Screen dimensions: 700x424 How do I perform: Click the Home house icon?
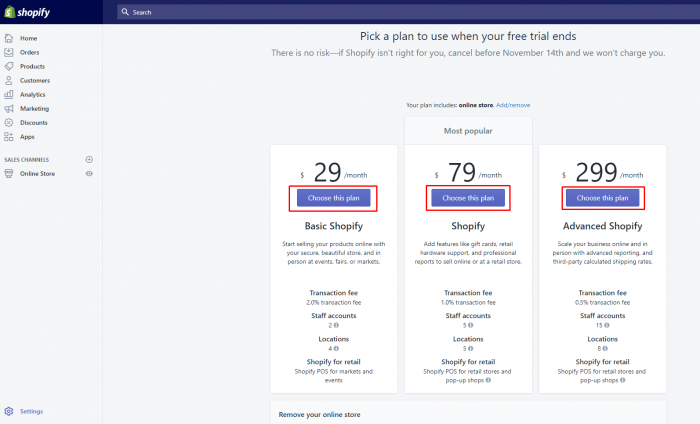[8, 38]
